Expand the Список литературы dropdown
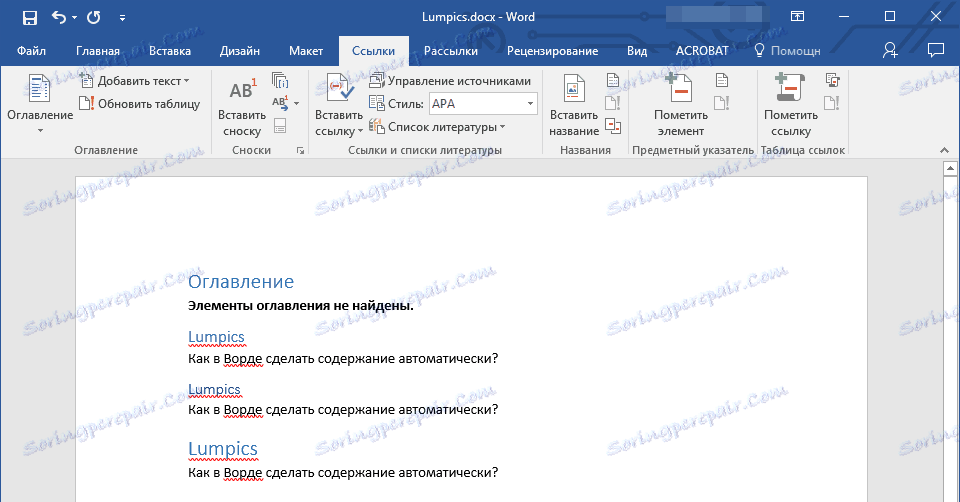 [437, 127]
